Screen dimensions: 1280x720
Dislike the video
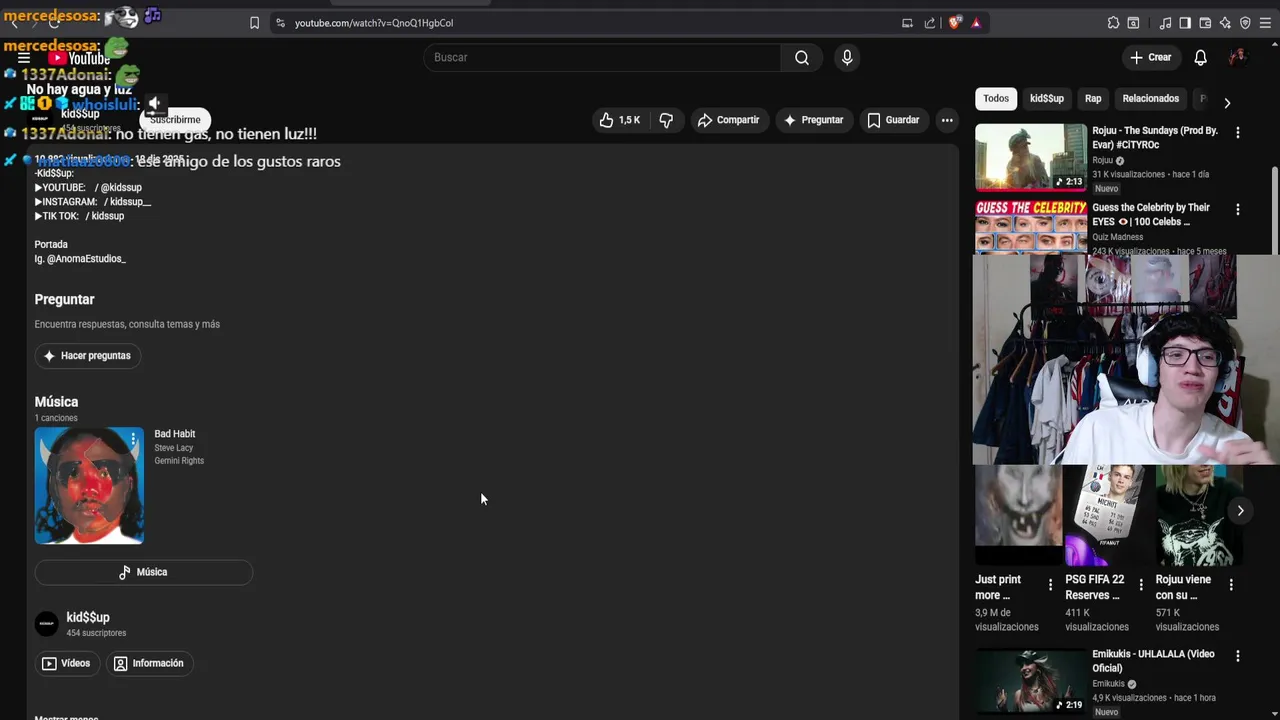[x=666, y=120]
